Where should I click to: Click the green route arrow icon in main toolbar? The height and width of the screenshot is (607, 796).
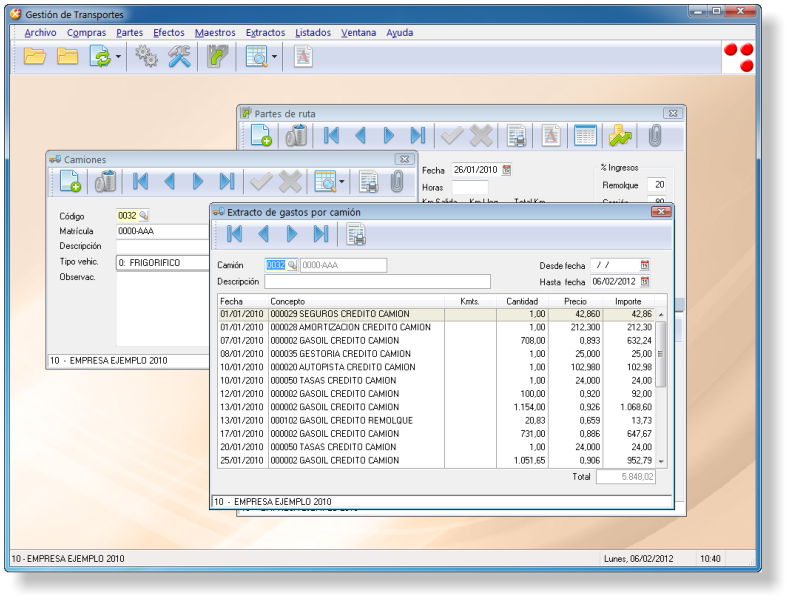click(x=217, y=56)
